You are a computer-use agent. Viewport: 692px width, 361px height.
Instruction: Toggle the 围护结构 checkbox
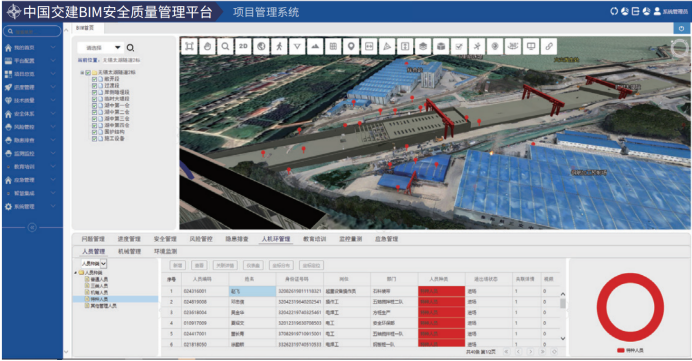94,132
